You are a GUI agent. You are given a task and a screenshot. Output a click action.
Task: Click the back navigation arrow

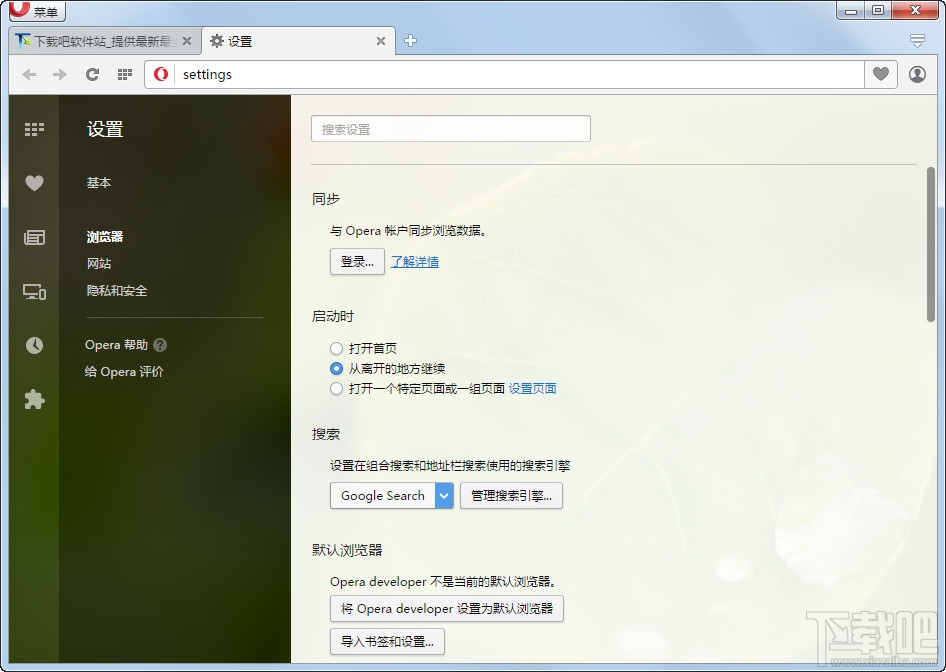(x=29, y=74)
